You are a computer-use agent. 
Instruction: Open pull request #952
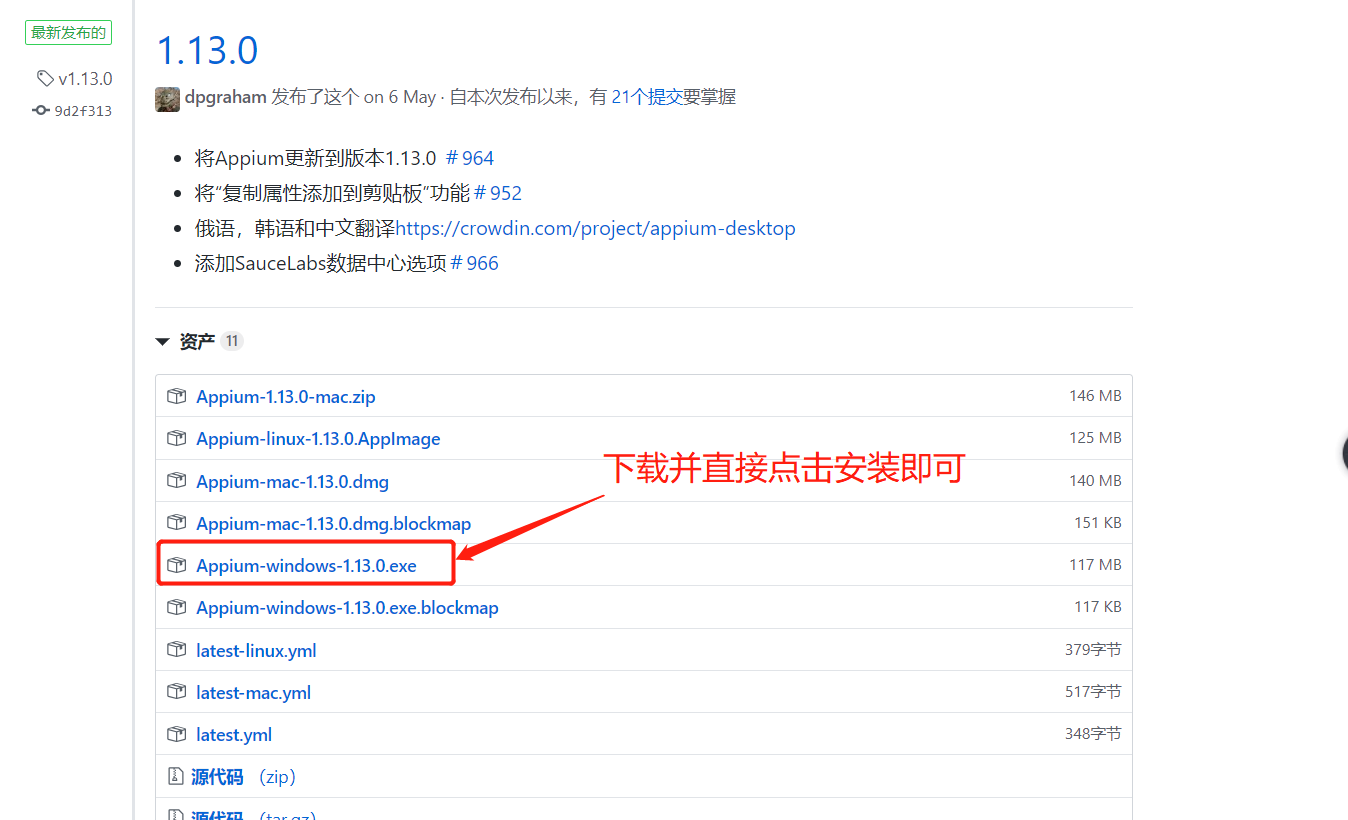point(498,193)
